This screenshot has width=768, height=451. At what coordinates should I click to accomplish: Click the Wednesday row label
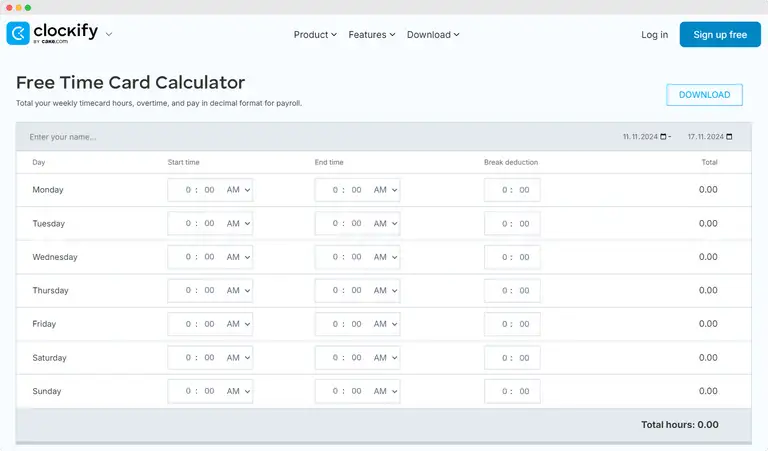pyautogui.click(x=55, y=257)
